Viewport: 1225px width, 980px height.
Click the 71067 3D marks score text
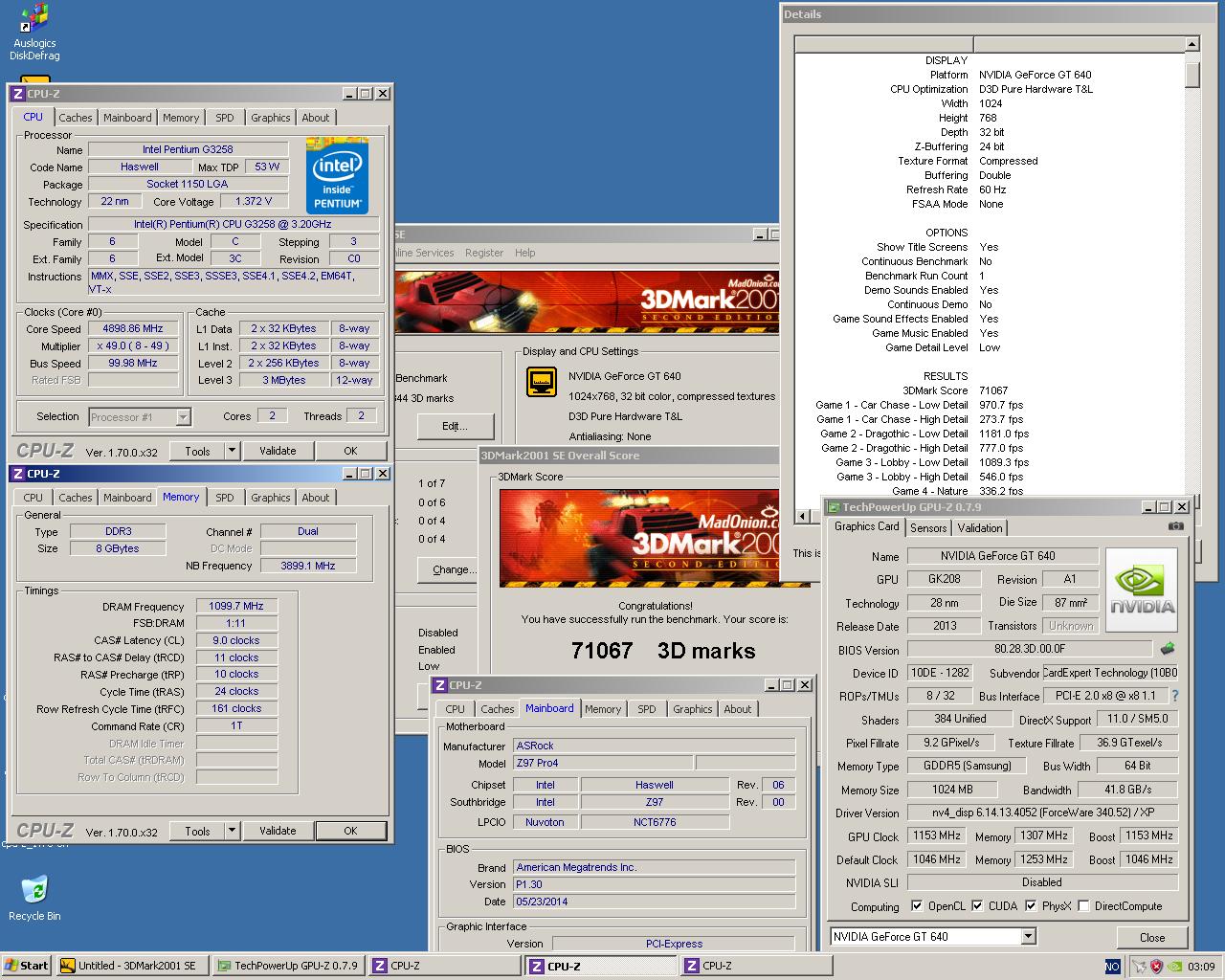tap(663, 651)
